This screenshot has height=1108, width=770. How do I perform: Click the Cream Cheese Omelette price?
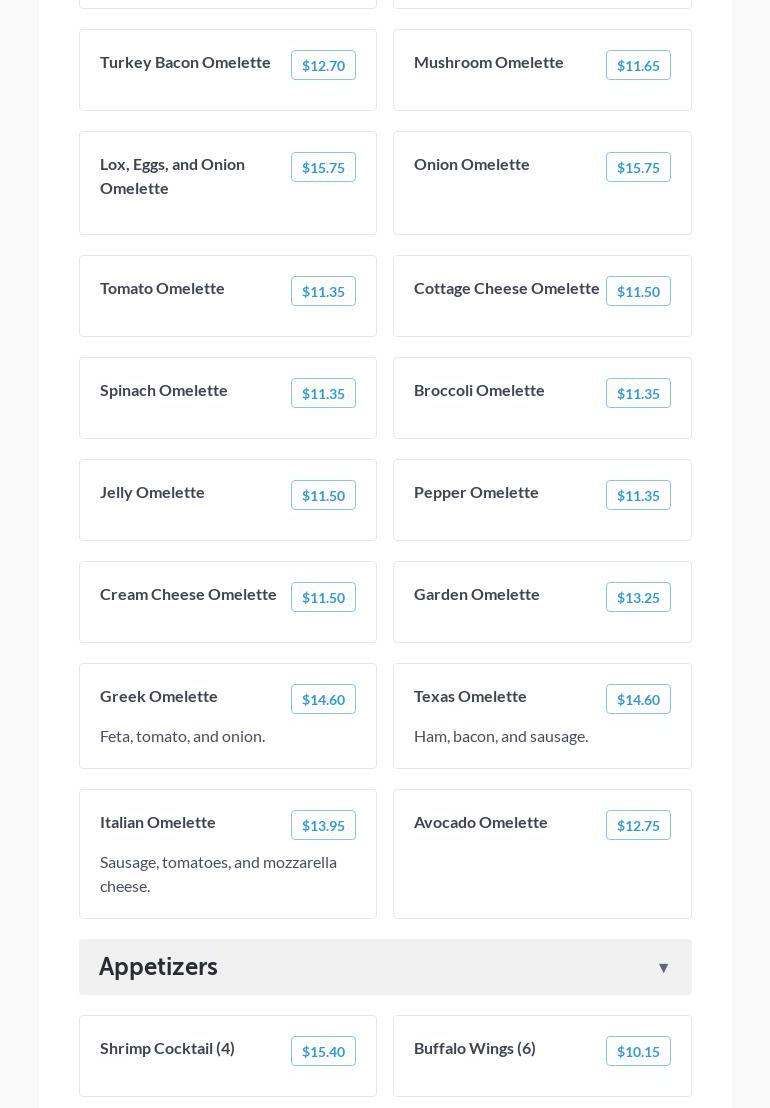323,598
